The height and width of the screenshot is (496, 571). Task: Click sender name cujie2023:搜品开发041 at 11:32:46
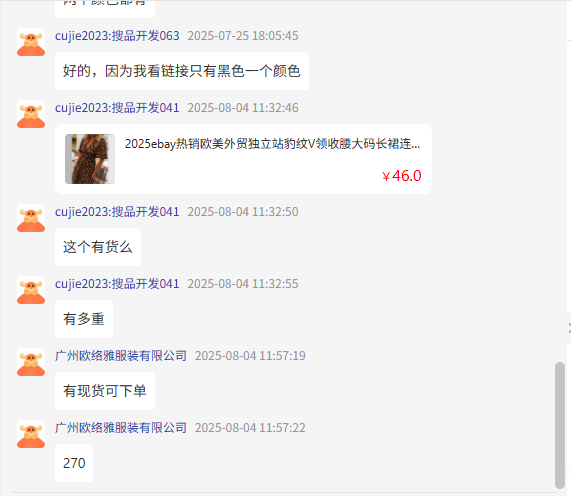point(117,108)
